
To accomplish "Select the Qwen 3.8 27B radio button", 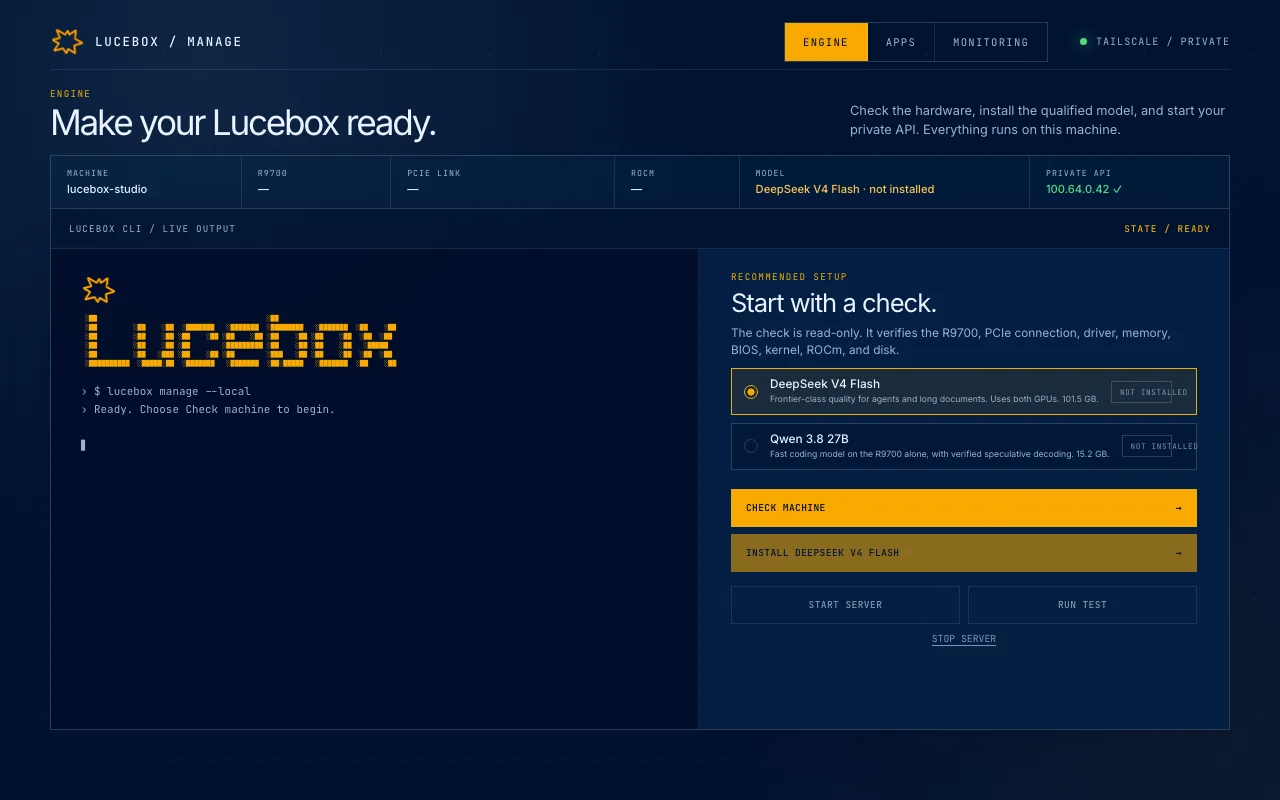I will pyautogui.click(x=751, y=446).
